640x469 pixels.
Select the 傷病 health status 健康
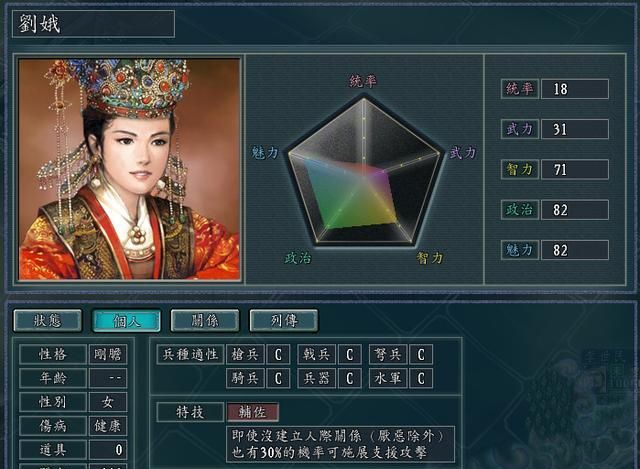[x=108, y=426]
